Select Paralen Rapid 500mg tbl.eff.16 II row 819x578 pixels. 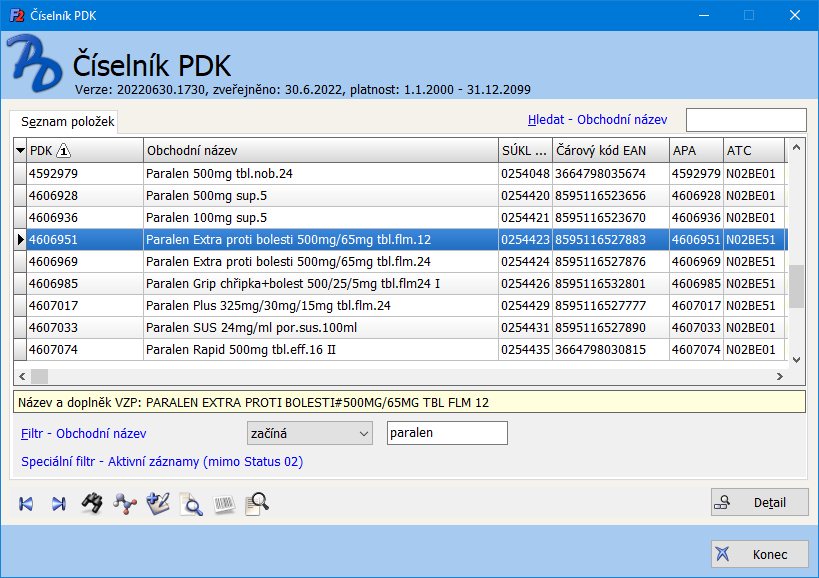401,349
